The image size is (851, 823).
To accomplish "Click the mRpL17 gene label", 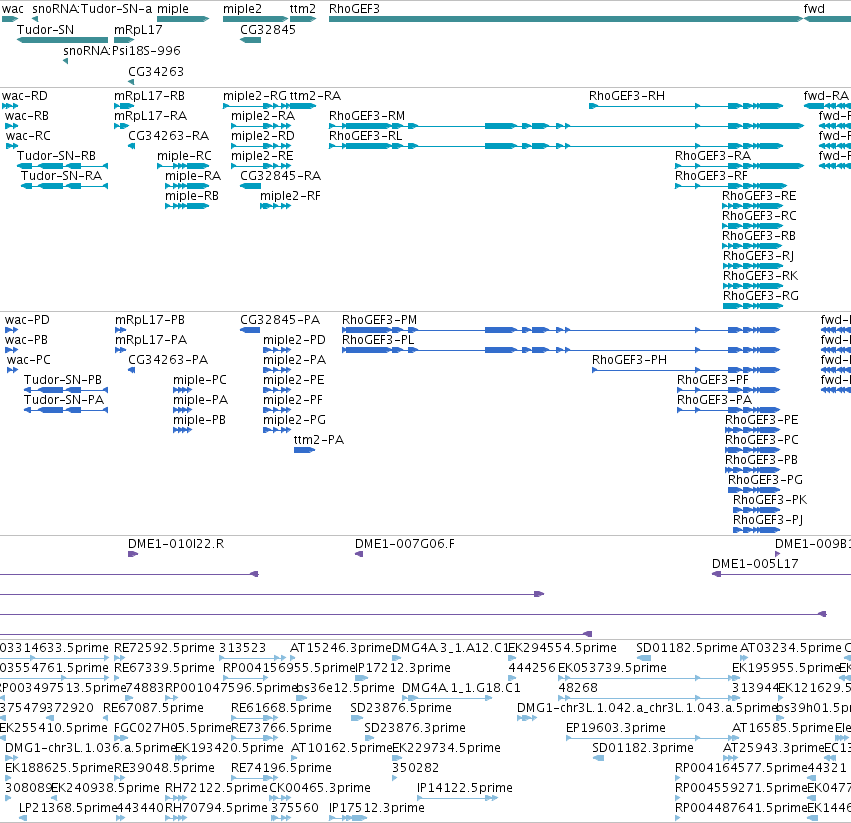I will 138,29.
